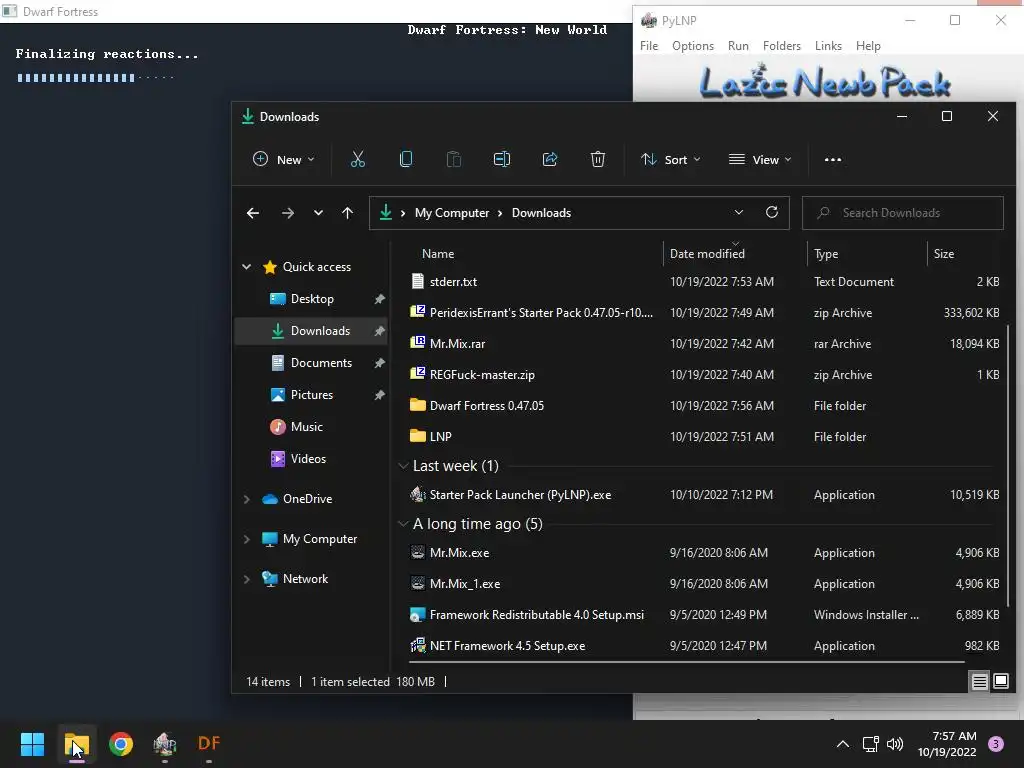
Task: Open the Options menu in PyLNP
Action: coord(693,46)
